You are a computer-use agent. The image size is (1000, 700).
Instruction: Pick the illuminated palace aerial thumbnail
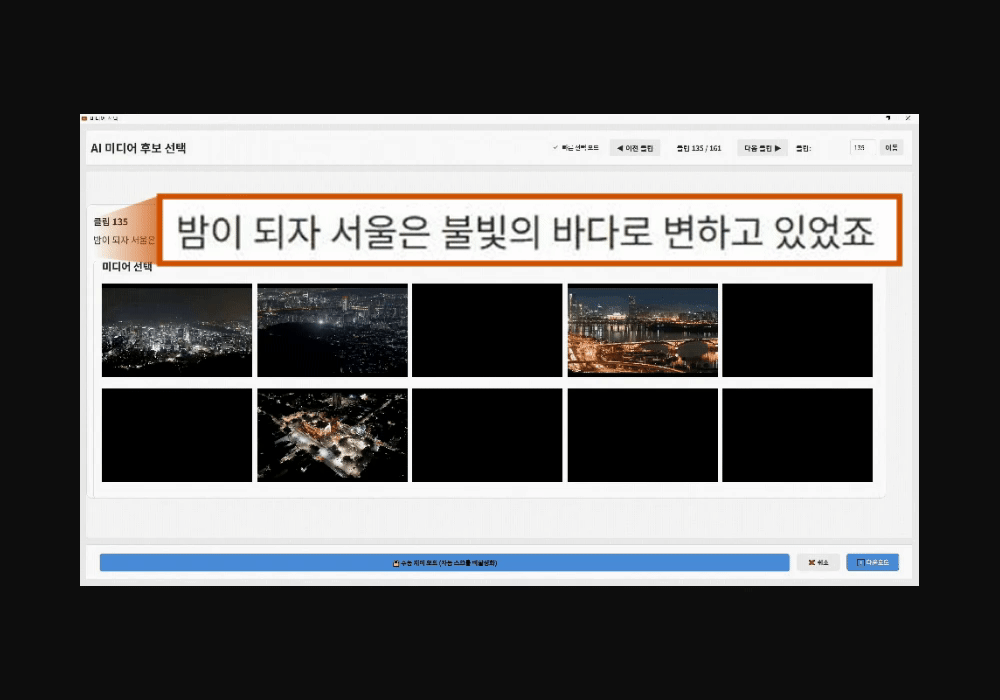point(332,434)
